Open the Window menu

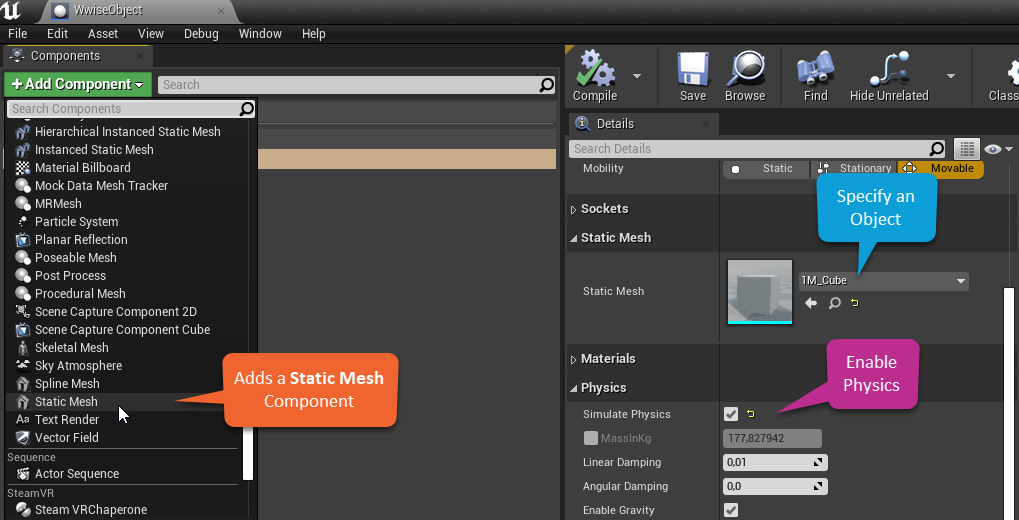click(260, 34)
